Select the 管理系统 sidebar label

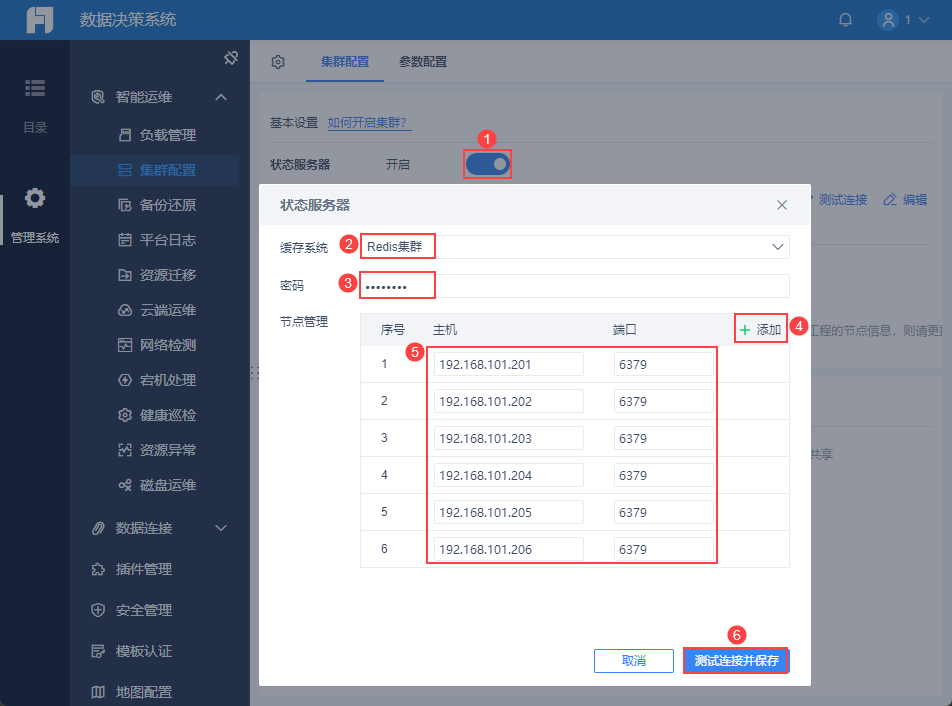pos(35,238)
